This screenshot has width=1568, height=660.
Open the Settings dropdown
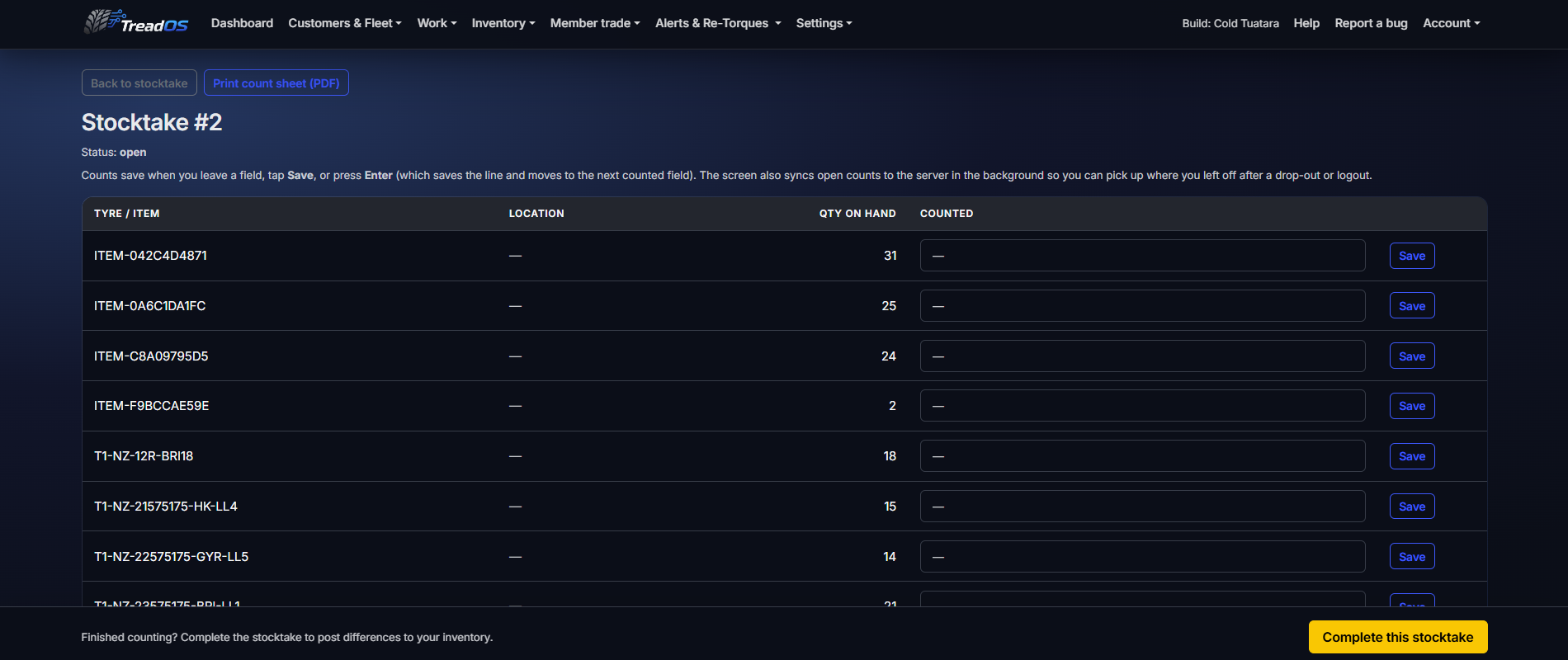[824, 23]
